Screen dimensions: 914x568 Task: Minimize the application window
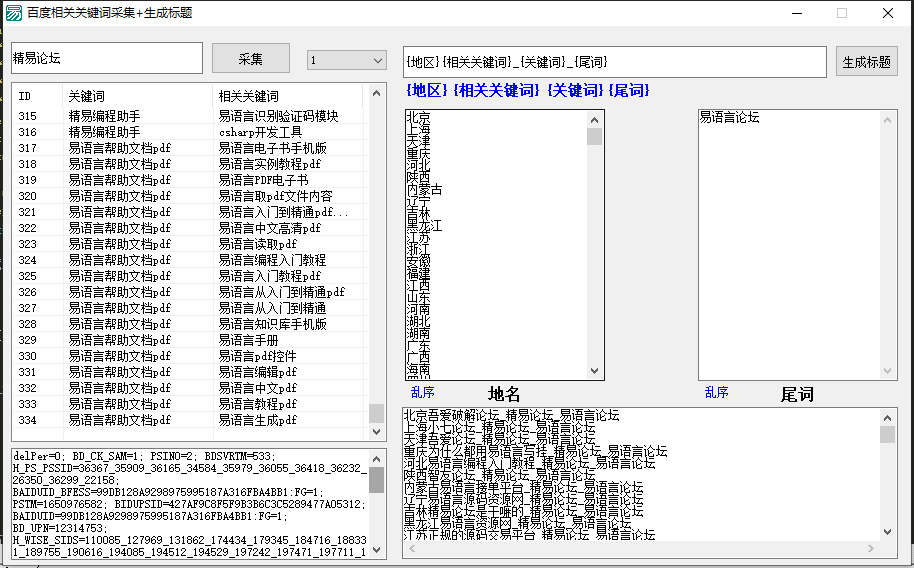pos(797,13)
